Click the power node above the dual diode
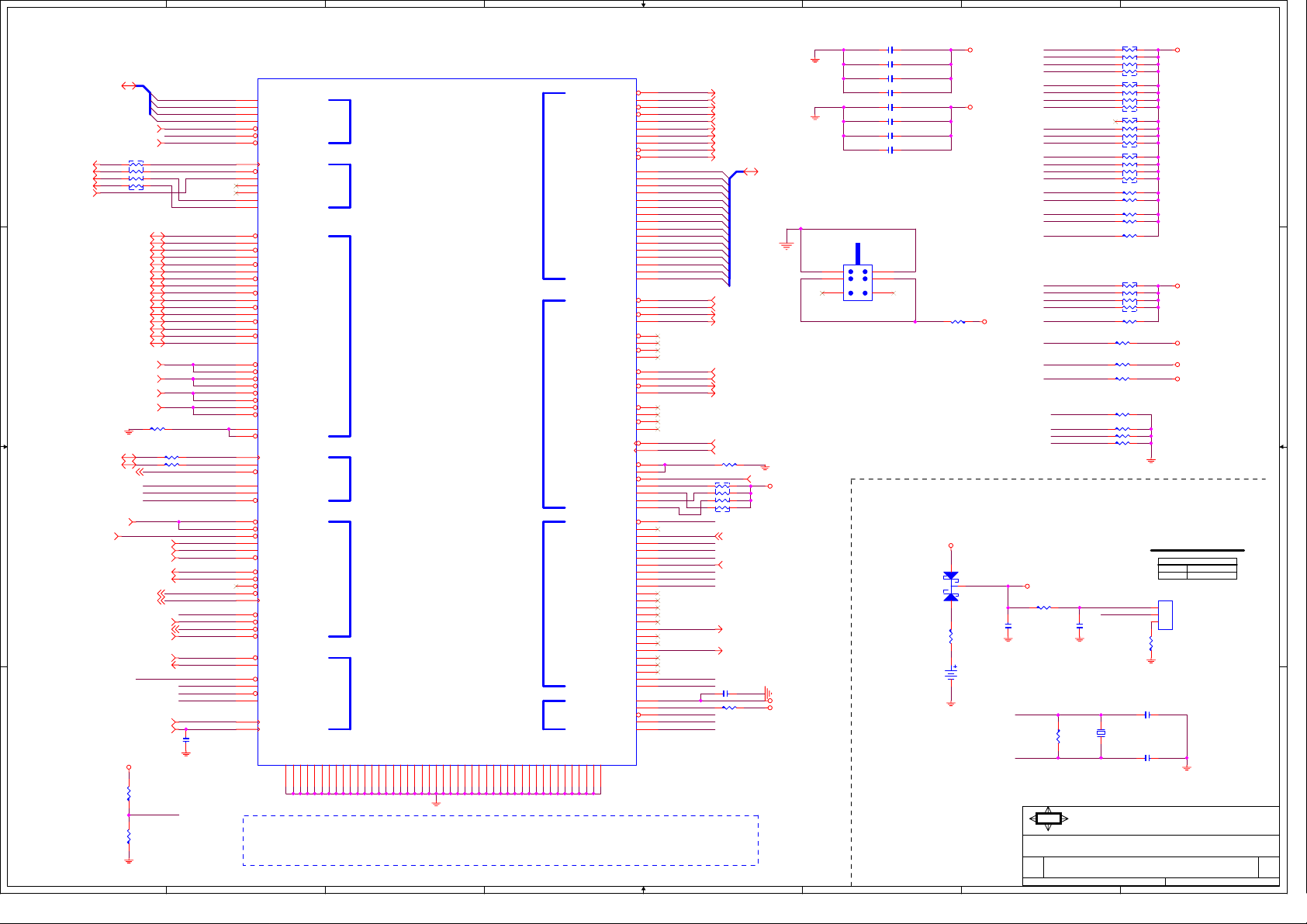 951,545
